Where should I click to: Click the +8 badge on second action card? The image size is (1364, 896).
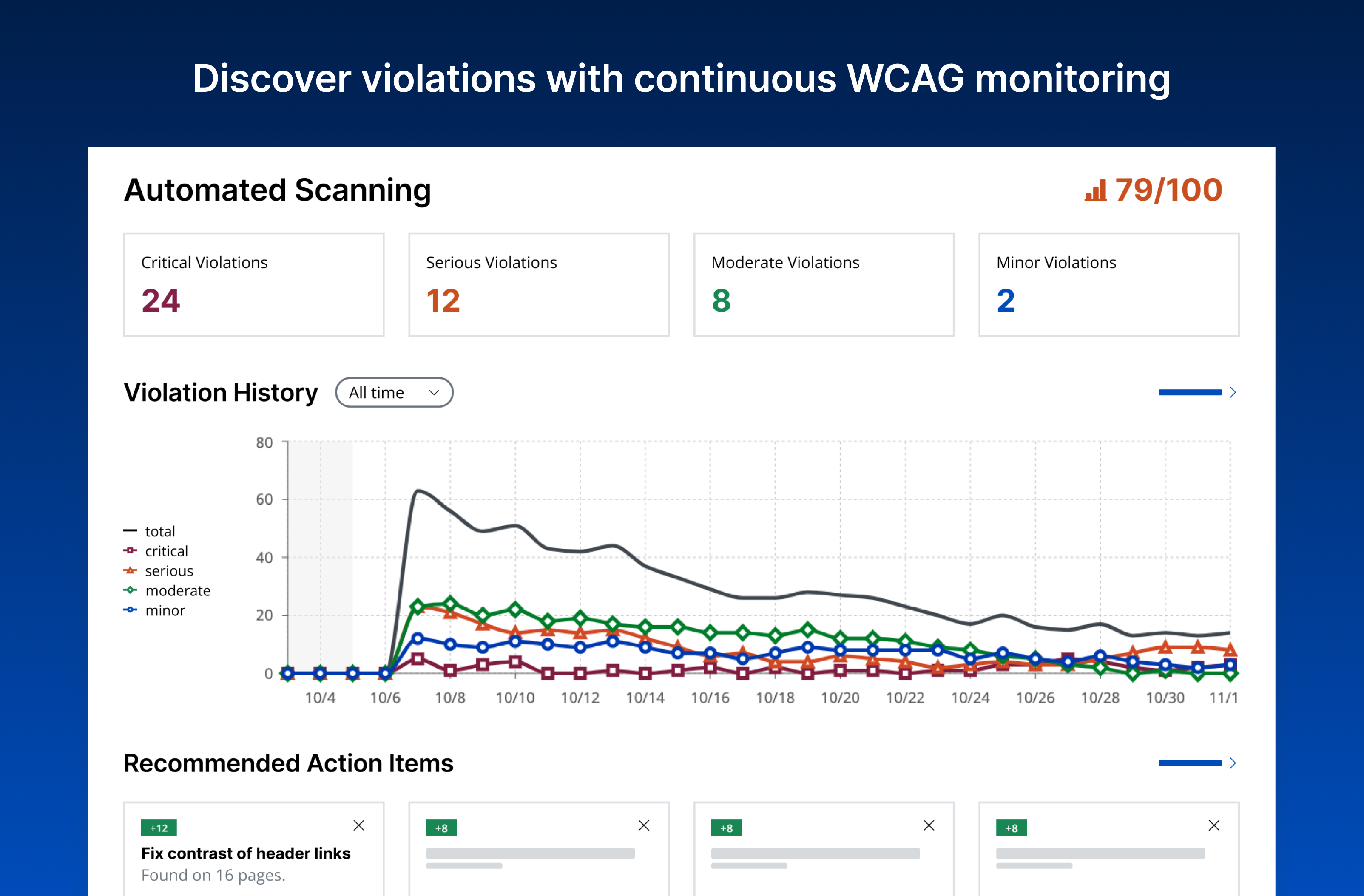pyautogui.click(x=441, y=828)
